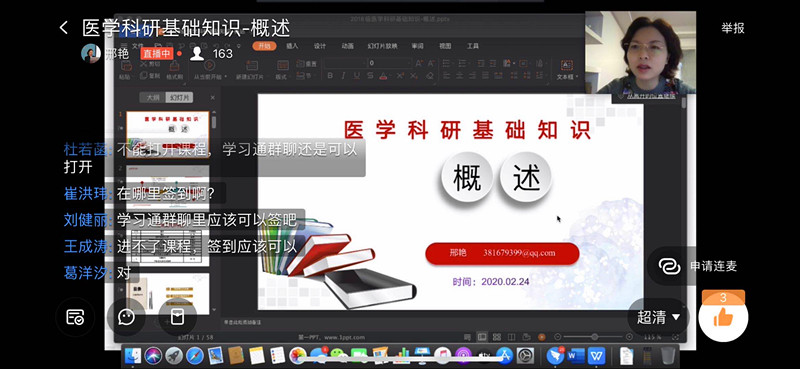Click the email 381679399@qq.com on slide

[519, 253]
